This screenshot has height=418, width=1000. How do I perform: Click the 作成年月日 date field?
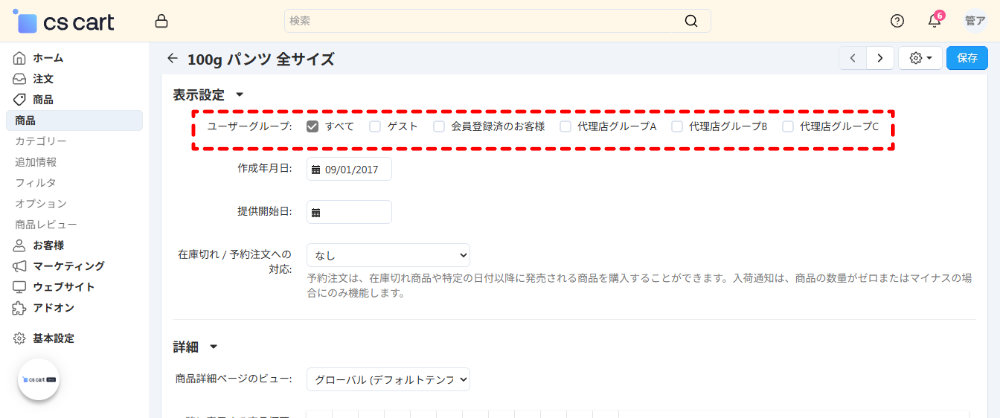click(350, 170)
